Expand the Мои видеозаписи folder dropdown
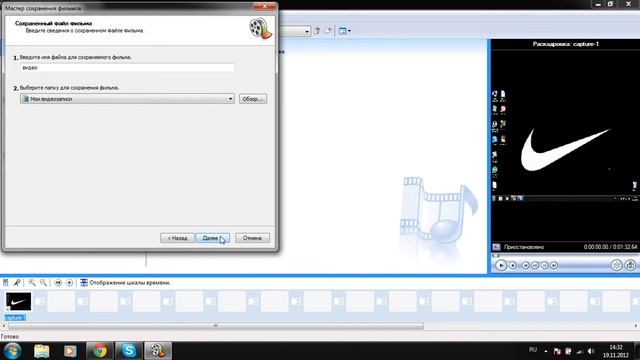The height and width of the screenshot is (360, 640). tap(230, 99)
